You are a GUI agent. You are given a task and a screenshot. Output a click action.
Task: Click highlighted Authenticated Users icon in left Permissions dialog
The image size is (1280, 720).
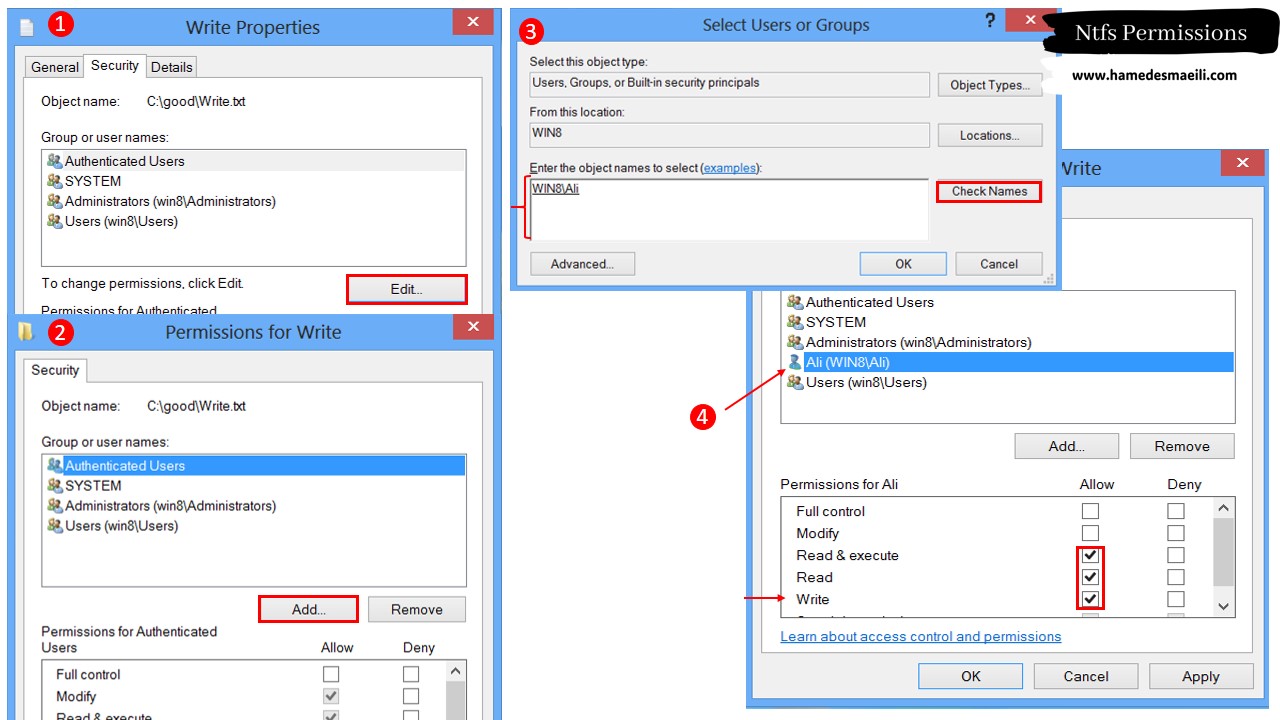pyautogui.click(x=54, y=465)
